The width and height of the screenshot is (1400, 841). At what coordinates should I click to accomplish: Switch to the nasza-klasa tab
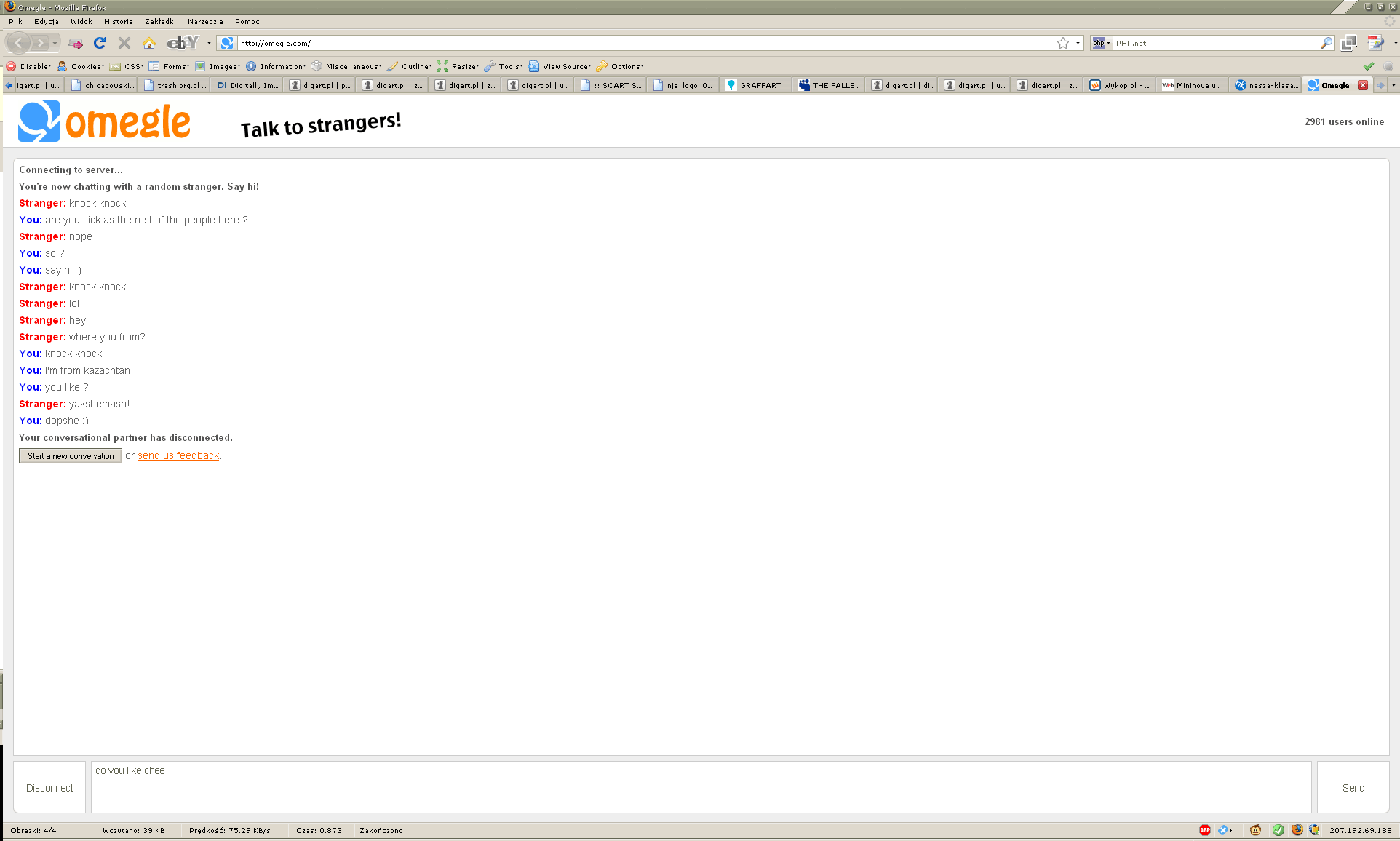(x=1266, y=85)
